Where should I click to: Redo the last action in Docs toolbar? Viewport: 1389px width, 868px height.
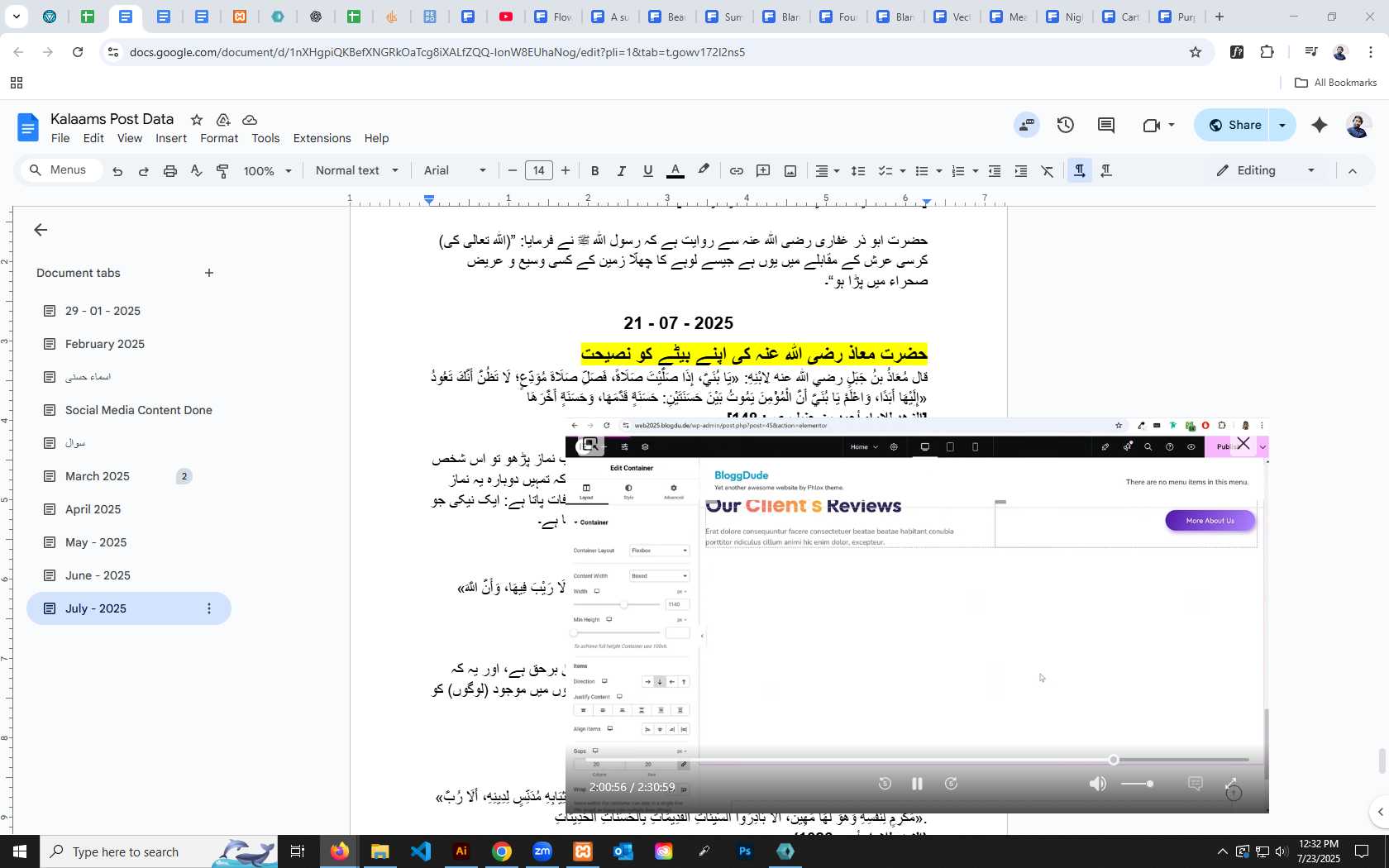[x=144, y=171]
